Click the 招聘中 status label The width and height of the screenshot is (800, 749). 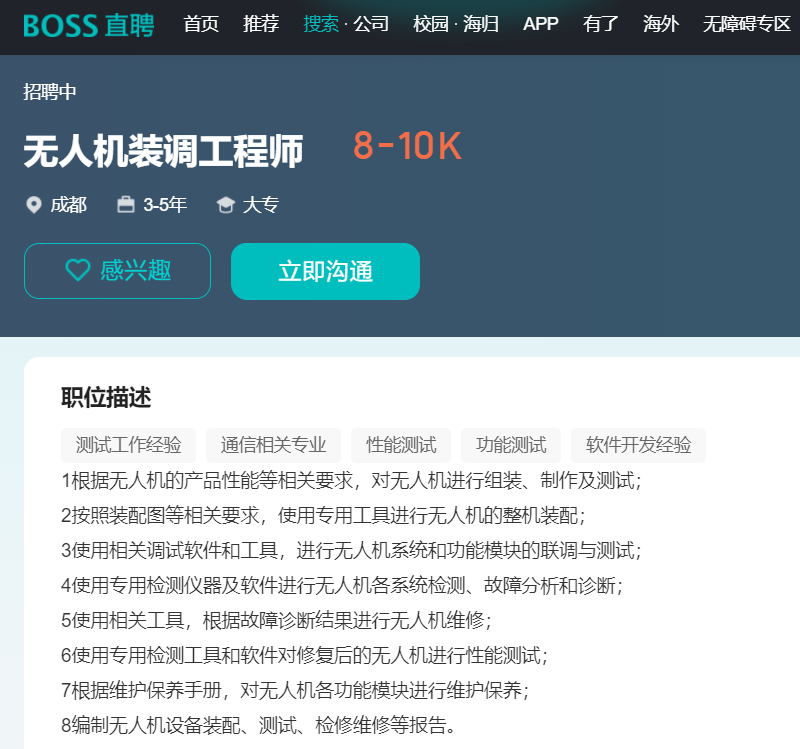point(49,92)
